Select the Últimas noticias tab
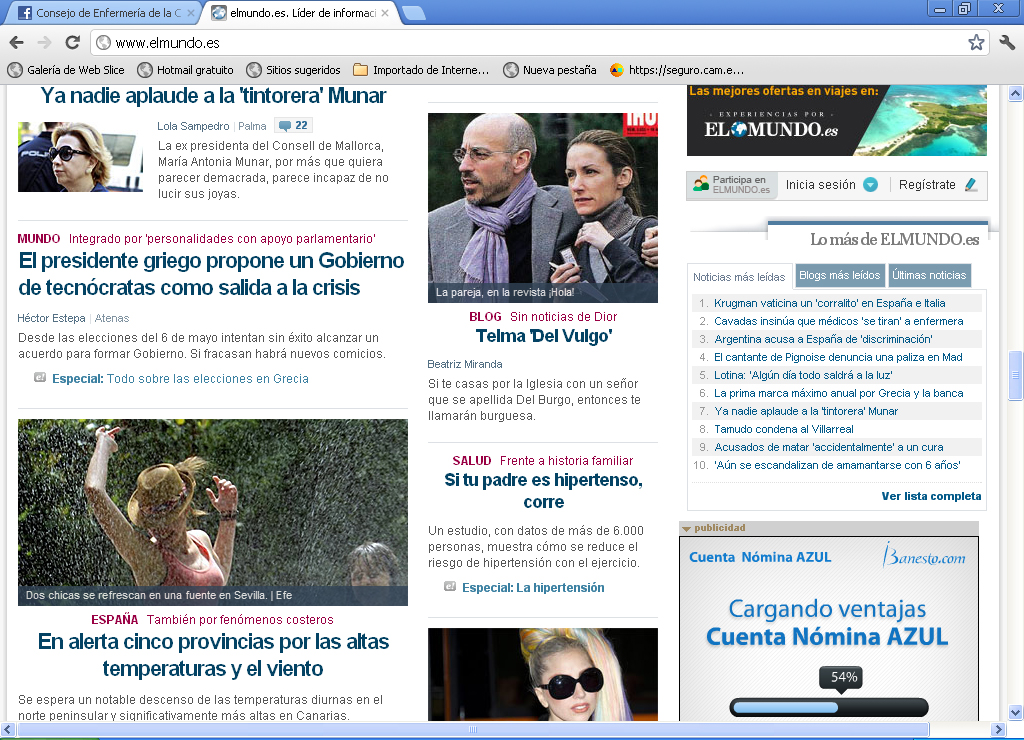1024x740 pixels. 928,276
